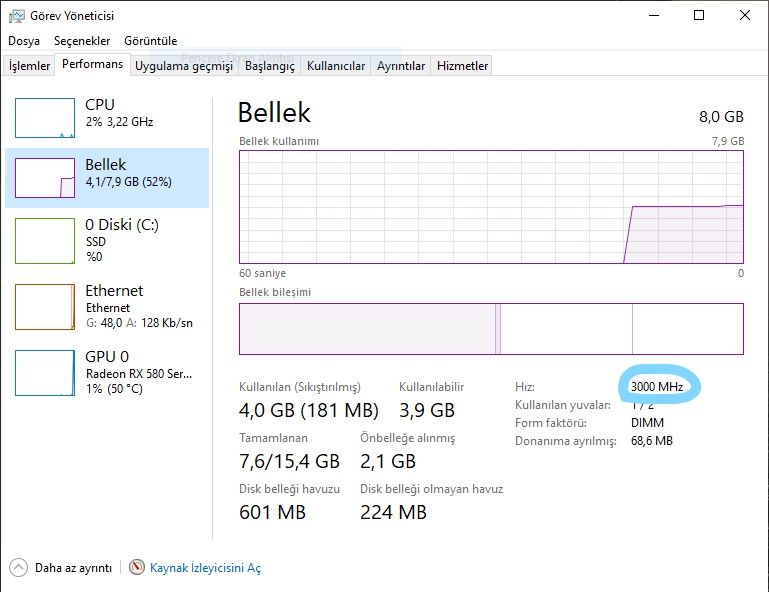Click the Disk 0 (C:) graph thumbnail
The image size is (769, 592).
45,239
